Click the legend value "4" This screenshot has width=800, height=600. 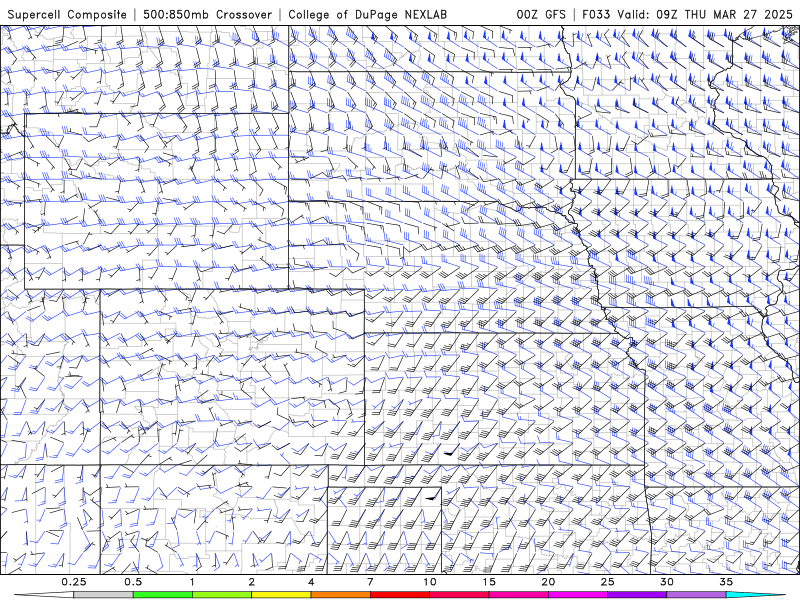311,582
